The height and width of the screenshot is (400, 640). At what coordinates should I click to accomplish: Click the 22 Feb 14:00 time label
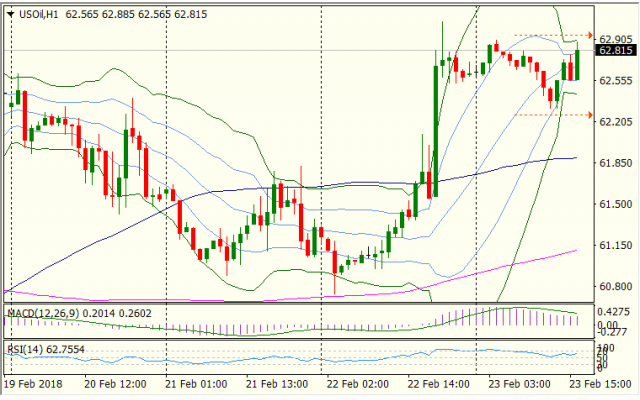tap(438, 384)
